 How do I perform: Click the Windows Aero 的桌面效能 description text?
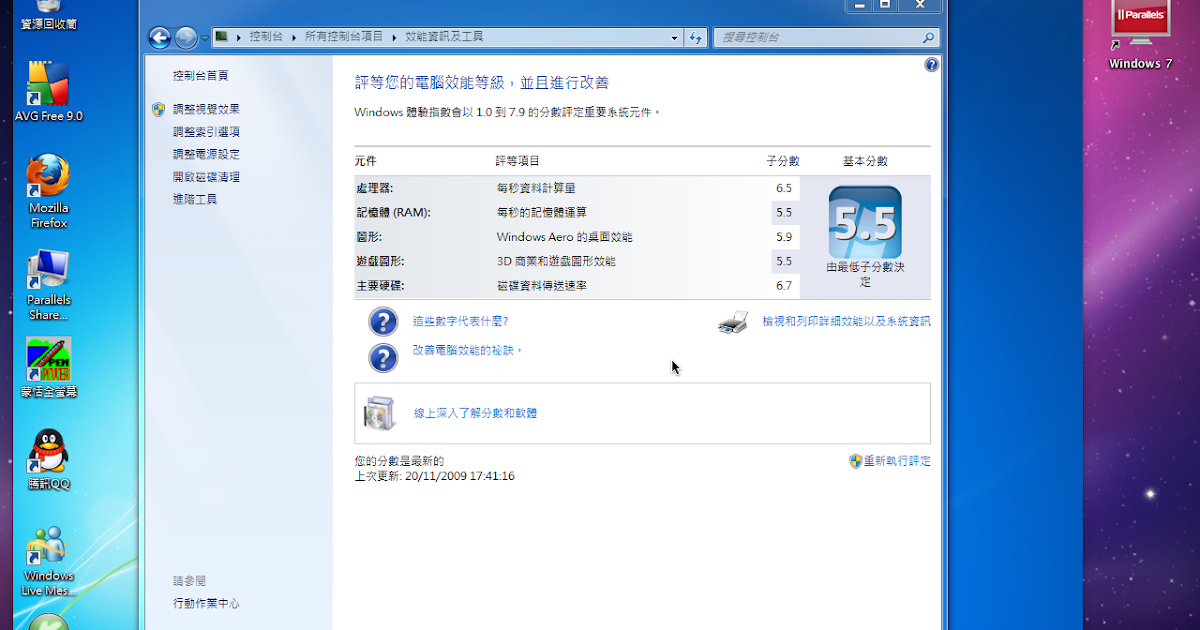pos(564,237)
